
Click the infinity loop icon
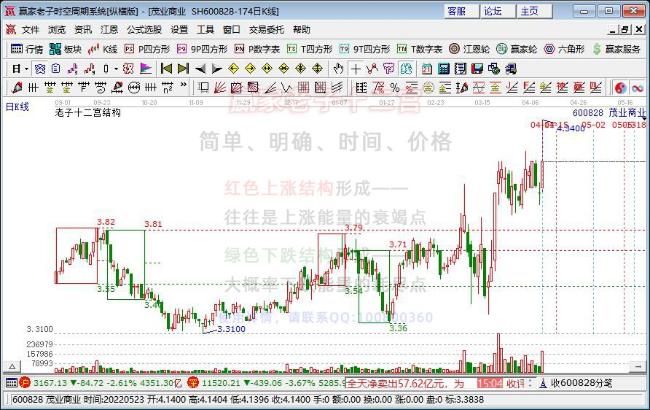tap(638, 87)
